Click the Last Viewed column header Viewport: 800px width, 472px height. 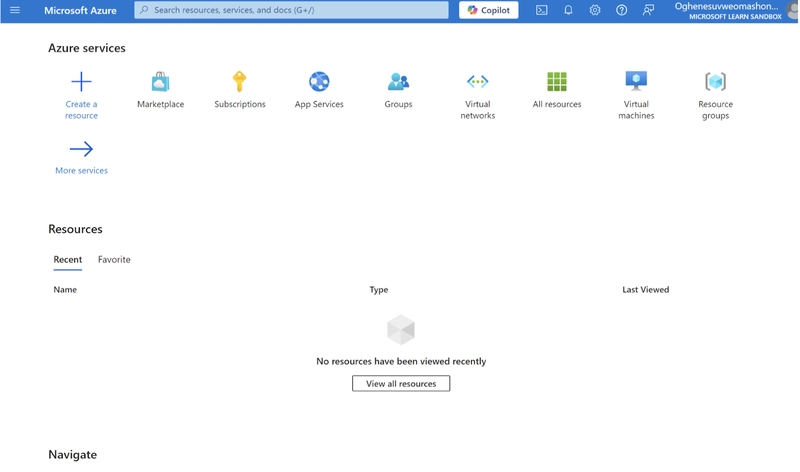click(645, 289)
